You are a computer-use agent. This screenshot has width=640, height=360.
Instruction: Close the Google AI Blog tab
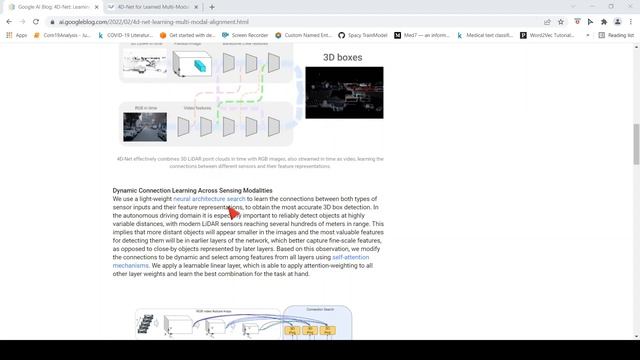(96, 7)
